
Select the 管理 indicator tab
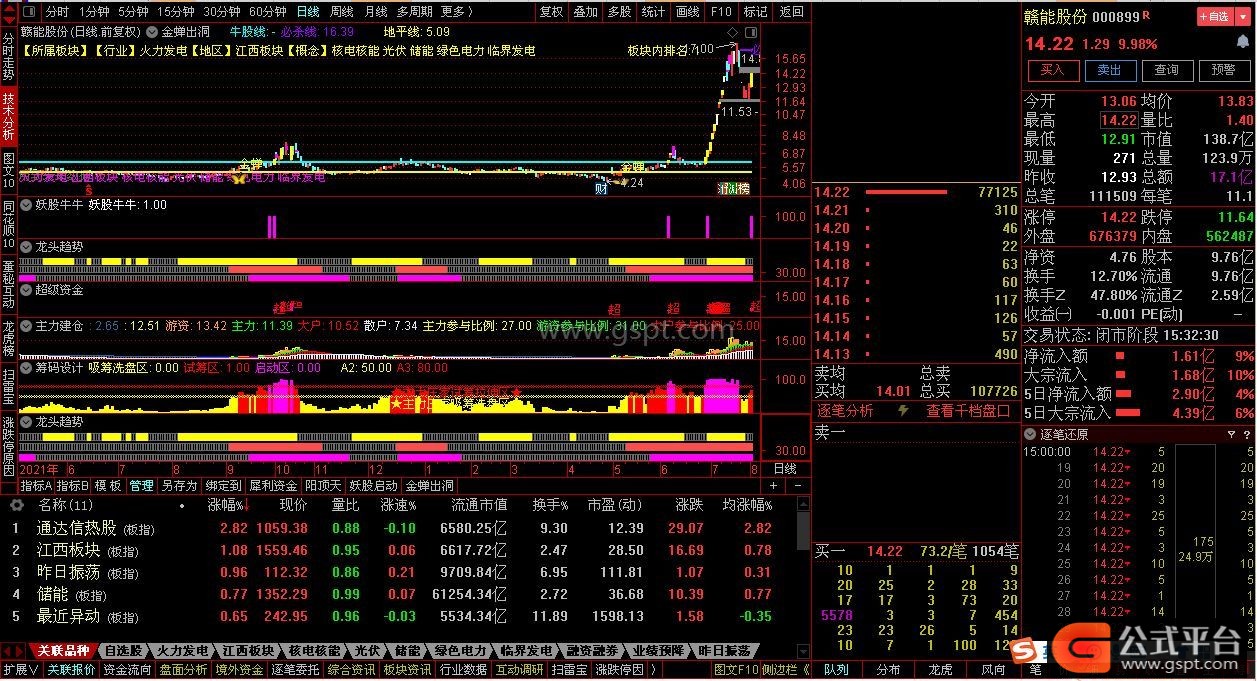coord(141,486)
